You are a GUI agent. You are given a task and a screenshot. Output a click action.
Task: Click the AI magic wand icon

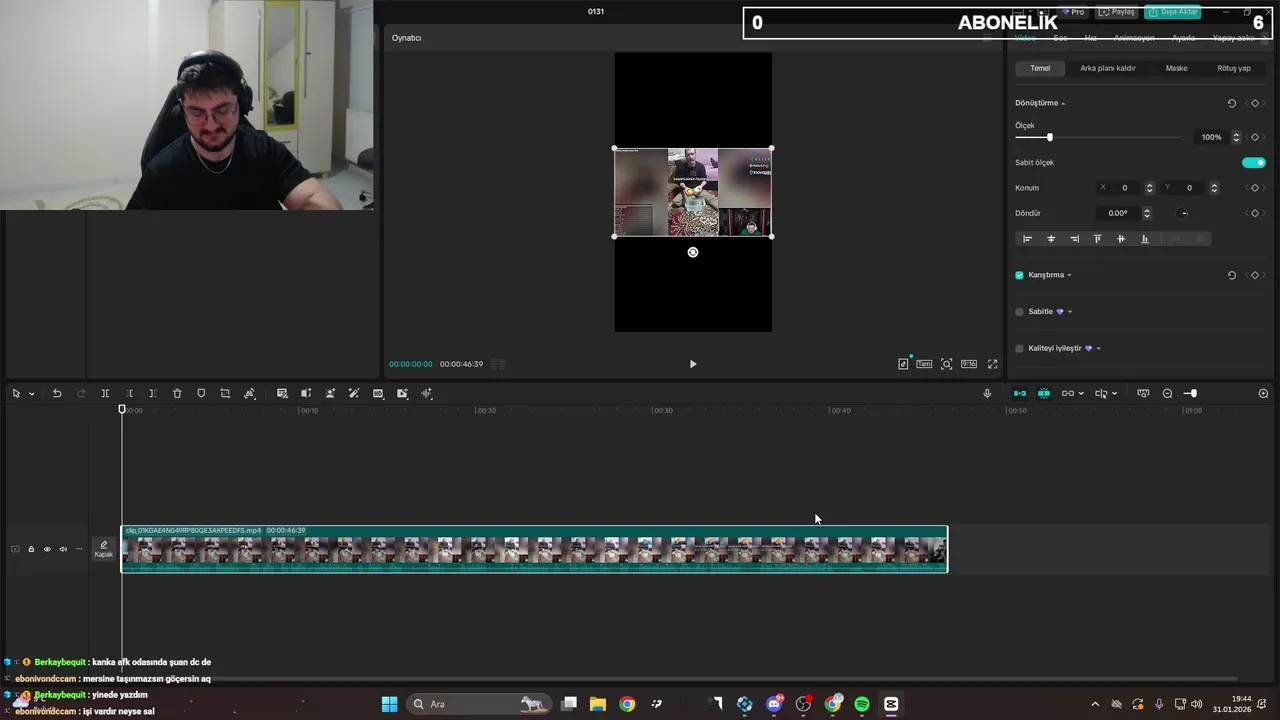(x=354, y=394)
